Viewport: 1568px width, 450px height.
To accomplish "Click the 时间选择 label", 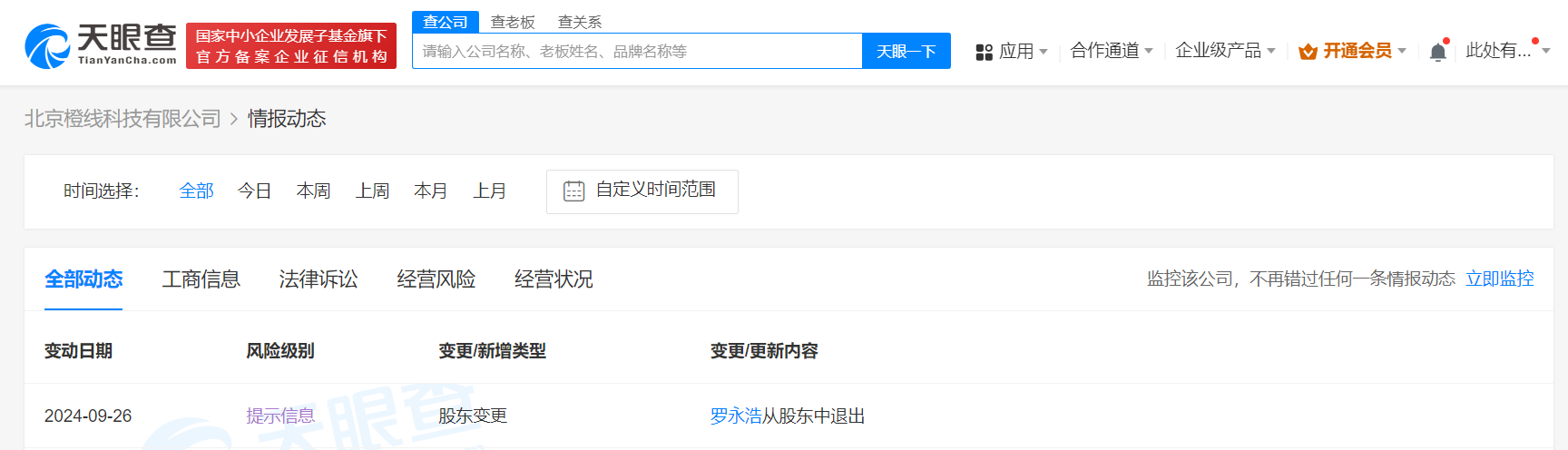I will tap(102, 191).
